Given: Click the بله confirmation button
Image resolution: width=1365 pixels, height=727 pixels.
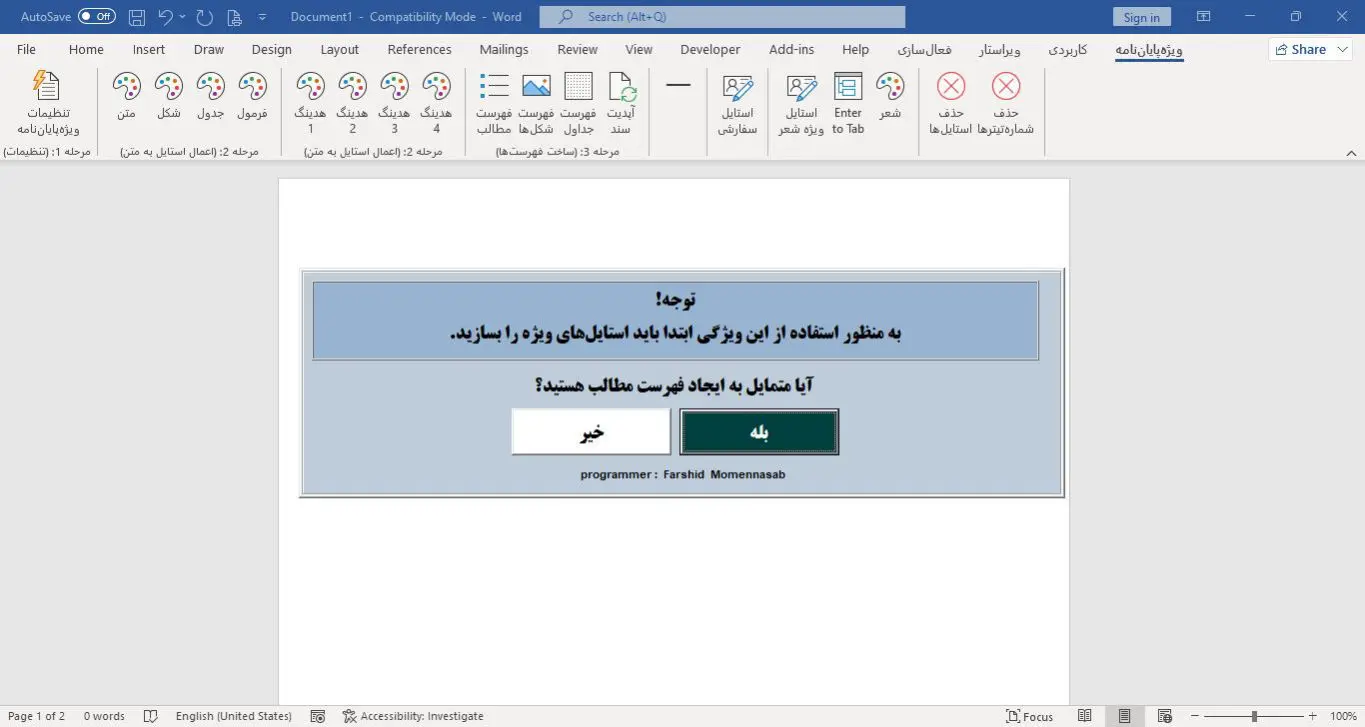Looking at the screenshot, I should (759, 431).
